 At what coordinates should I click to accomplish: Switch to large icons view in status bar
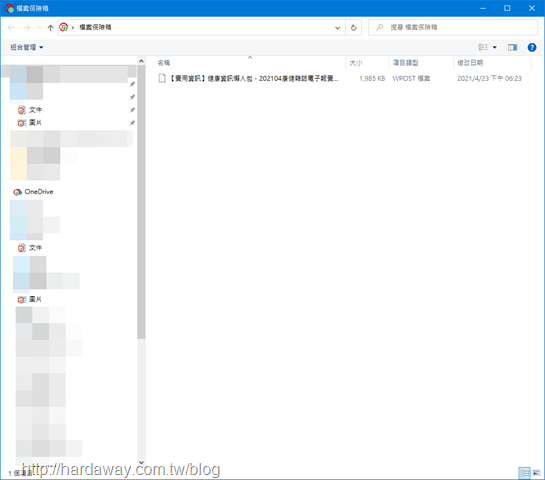tap(536, 473)
